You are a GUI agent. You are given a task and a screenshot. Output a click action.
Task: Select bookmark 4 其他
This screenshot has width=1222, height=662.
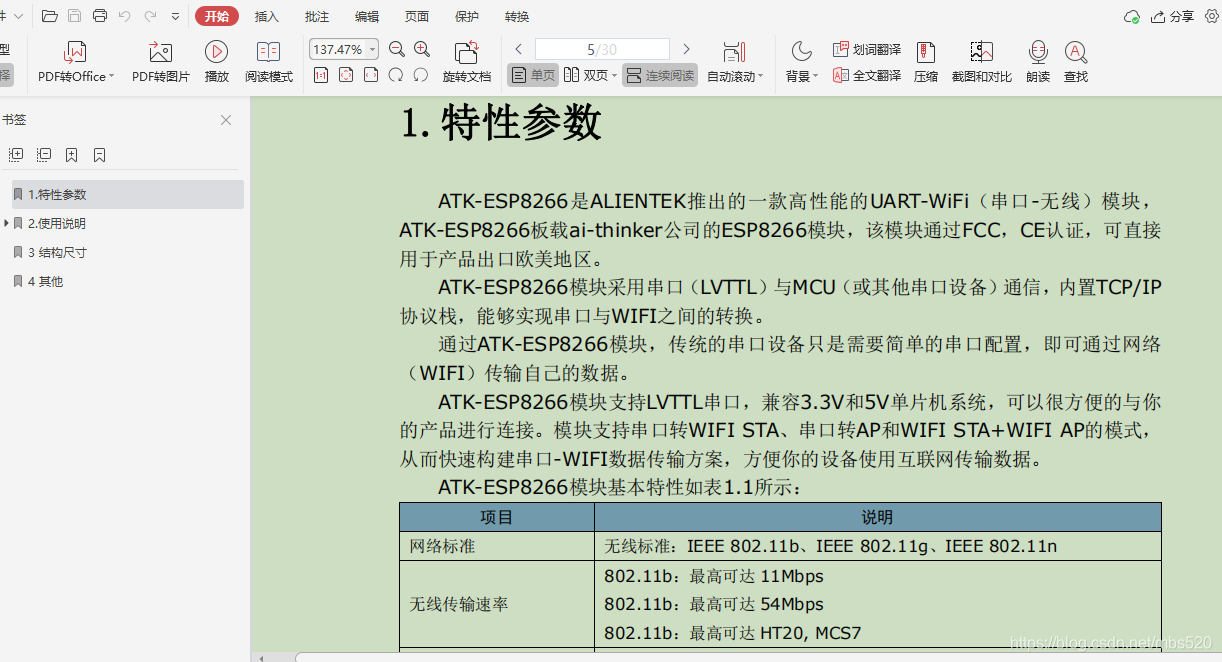(45, 282)
